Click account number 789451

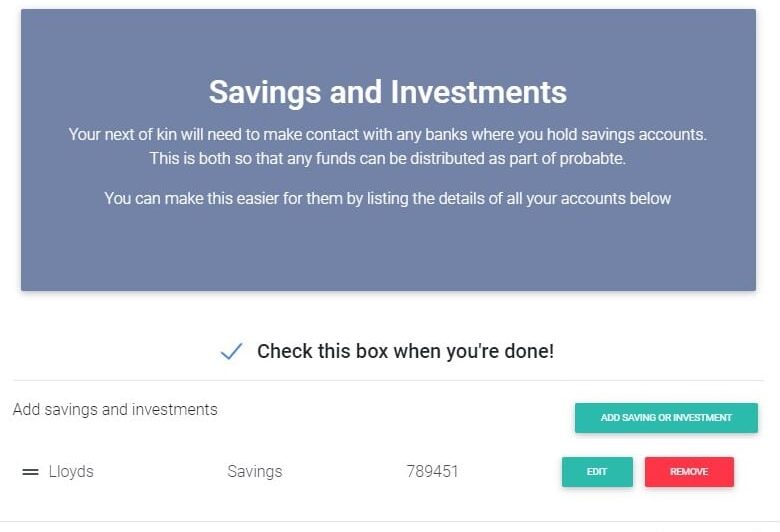tap(432, 472)
